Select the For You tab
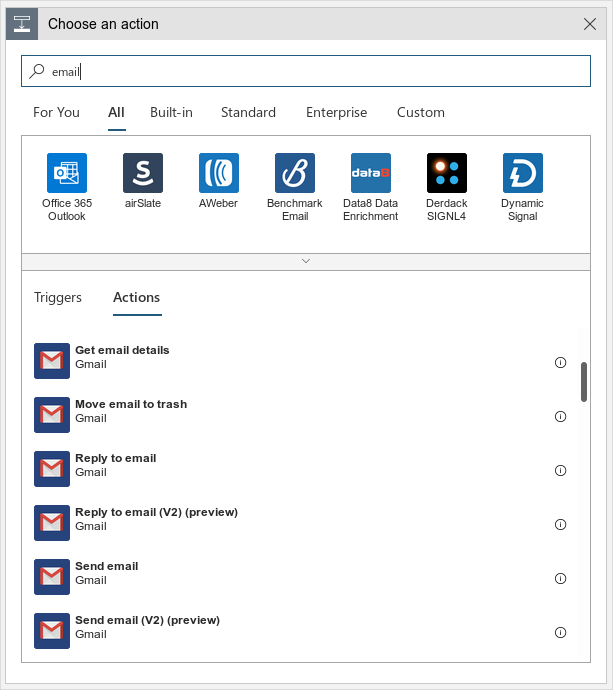 click(56, 112)
